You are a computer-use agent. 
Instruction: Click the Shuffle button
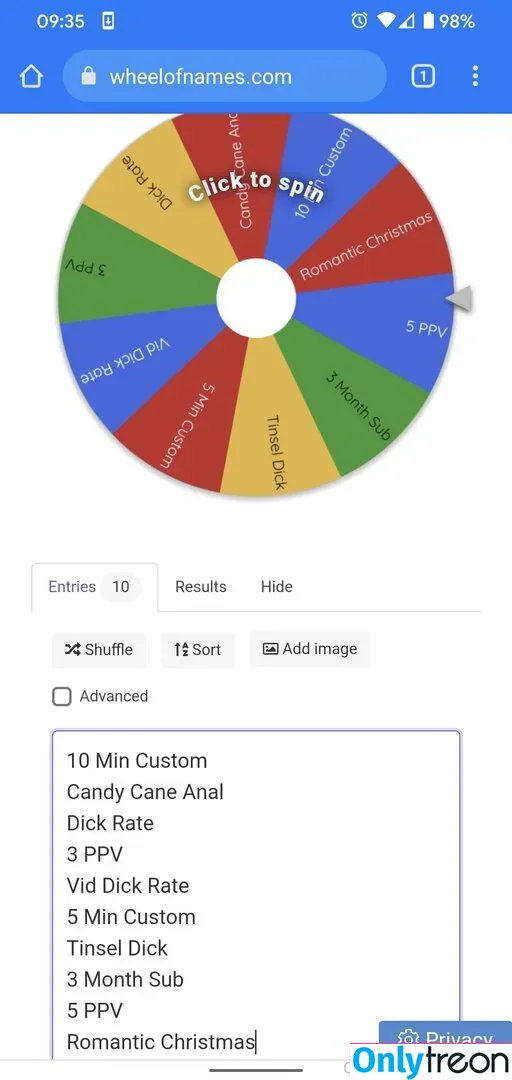tap(99, 650)
